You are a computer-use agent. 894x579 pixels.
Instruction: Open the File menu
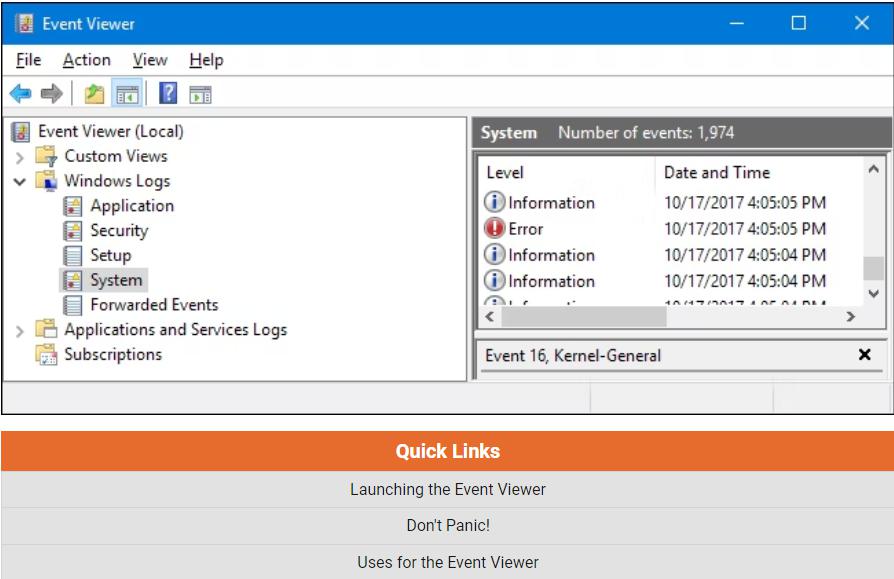tap(29, 60)
